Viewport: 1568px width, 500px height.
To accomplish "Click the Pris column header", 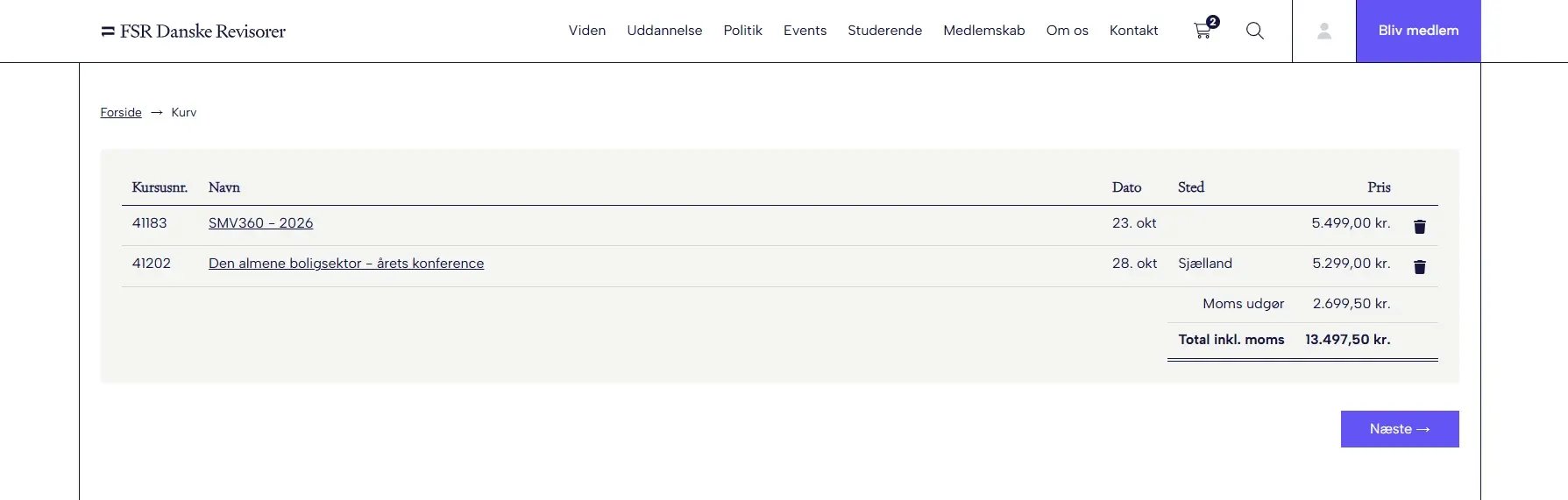I will point(1379,187).
